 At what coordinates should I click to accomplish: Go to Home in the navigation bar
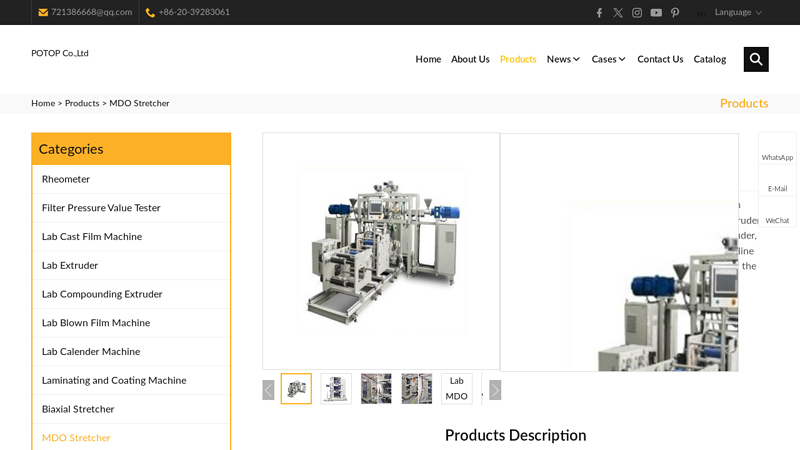(428, 59)
